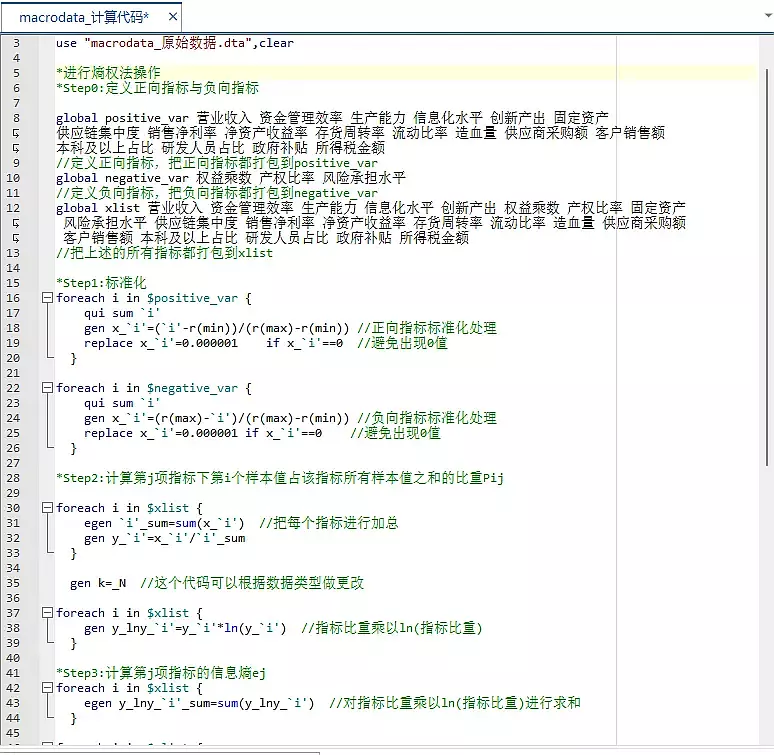Click the Step2 comment ending with 比重Pij
This screenshot has height=755, width=774.
point(279,478)
